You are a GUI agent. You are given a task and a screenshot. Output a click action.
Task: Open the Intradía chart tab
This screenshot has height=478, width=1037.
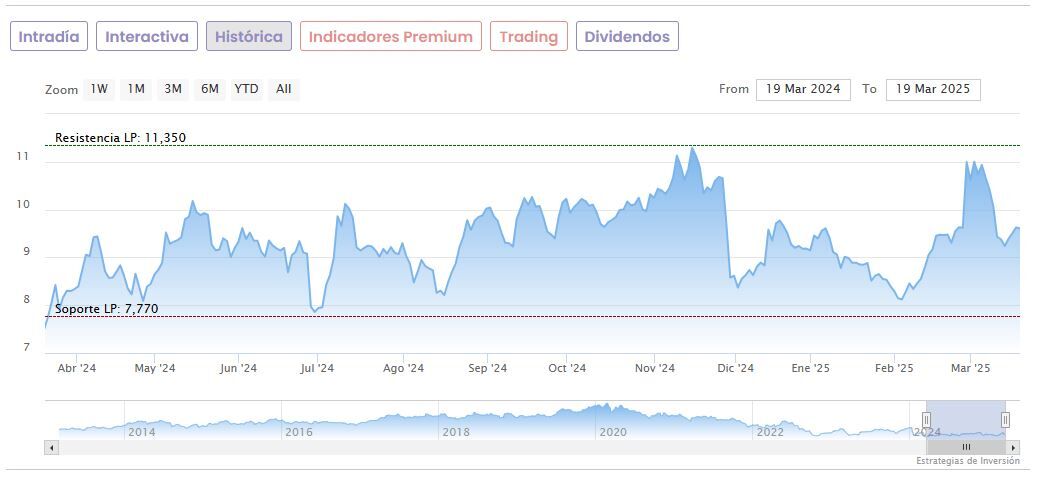[x=49, y=37]
